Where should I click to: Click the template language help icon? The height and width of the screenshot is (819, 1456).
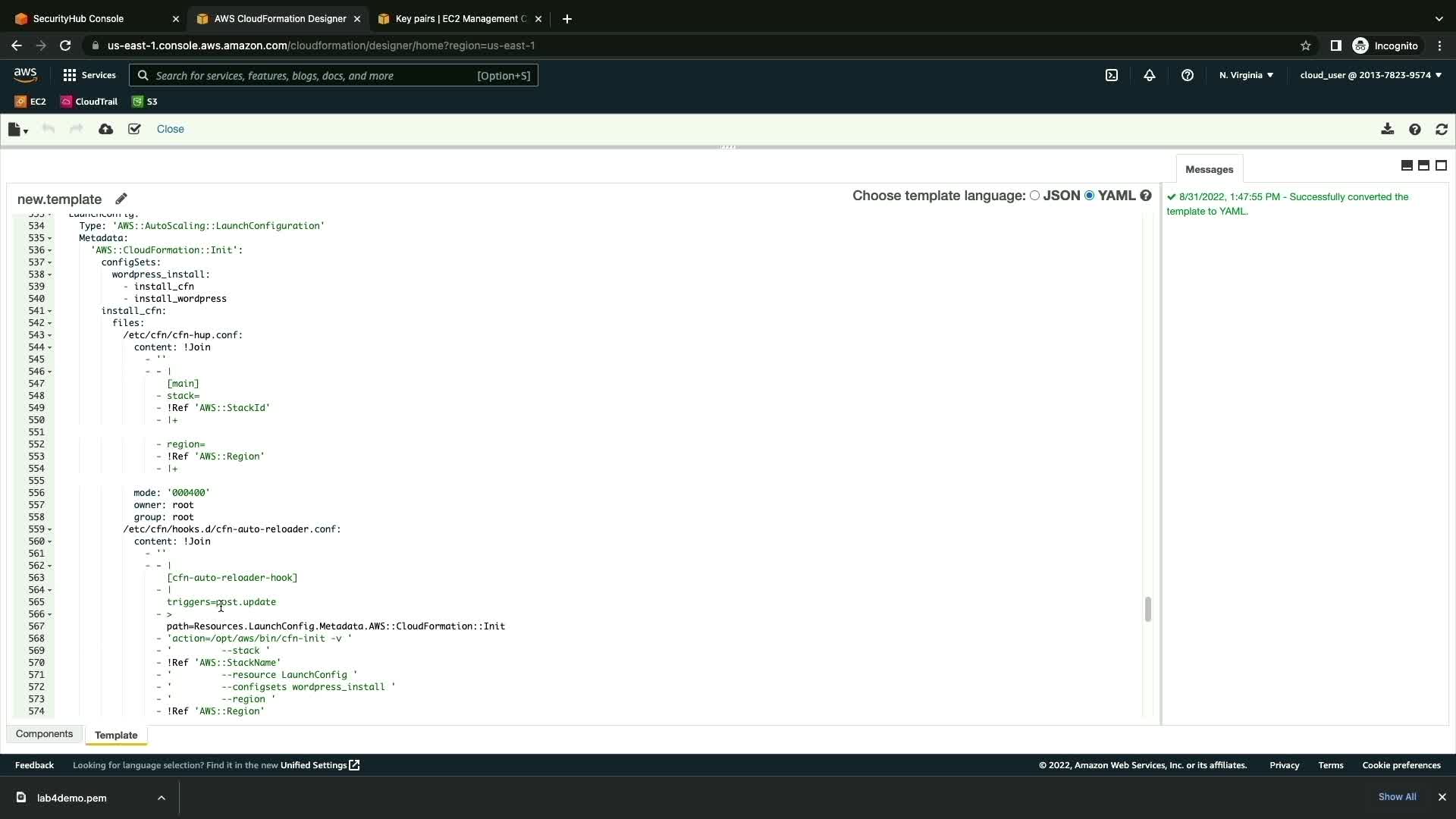[1146, 196]
